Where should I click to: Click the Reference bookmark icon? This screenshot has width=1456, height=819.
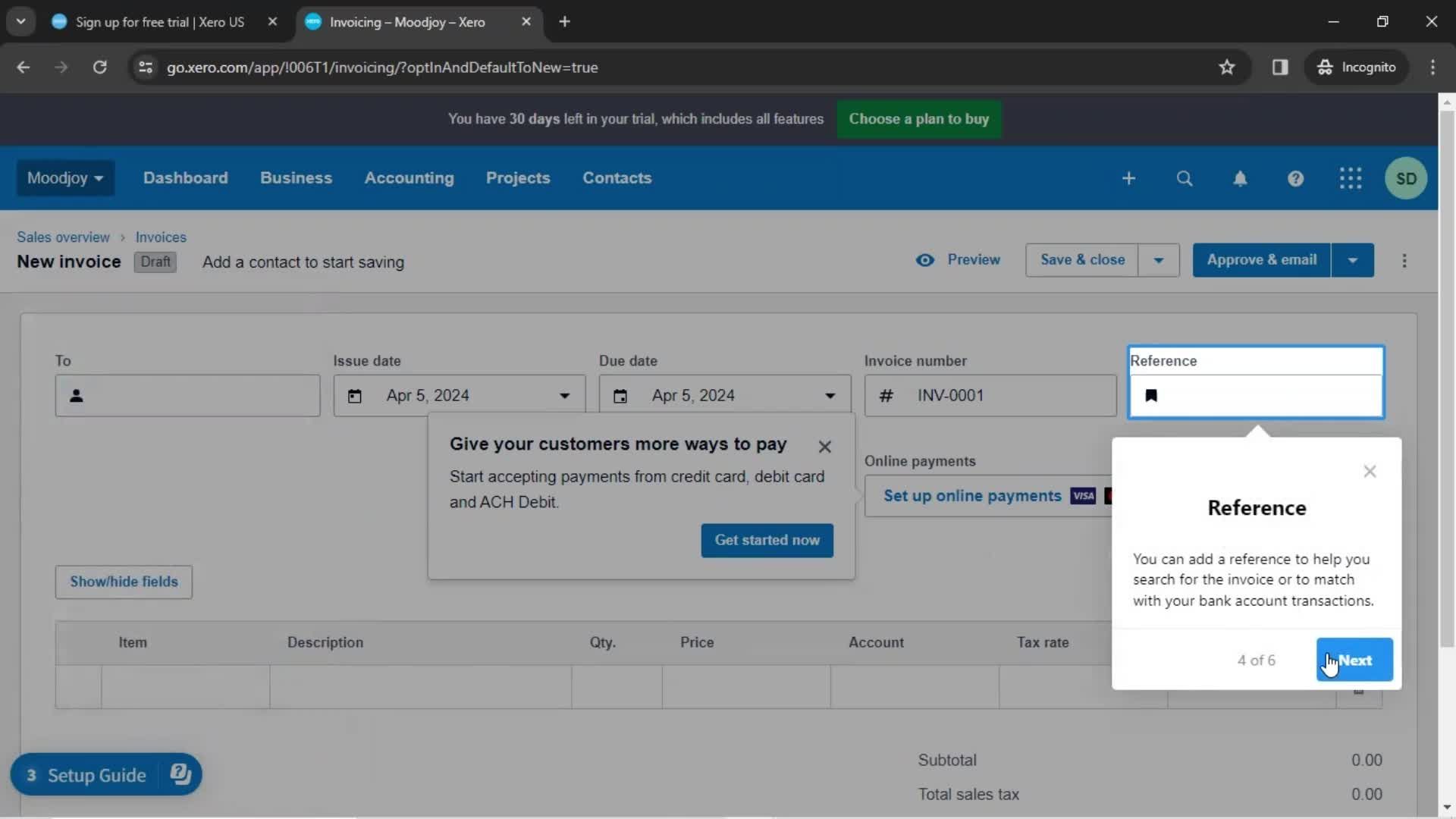1151,396
